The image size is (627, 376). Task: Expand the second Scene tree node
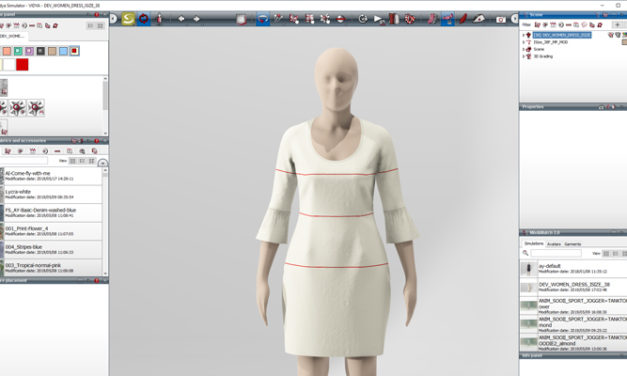[523, 42]
